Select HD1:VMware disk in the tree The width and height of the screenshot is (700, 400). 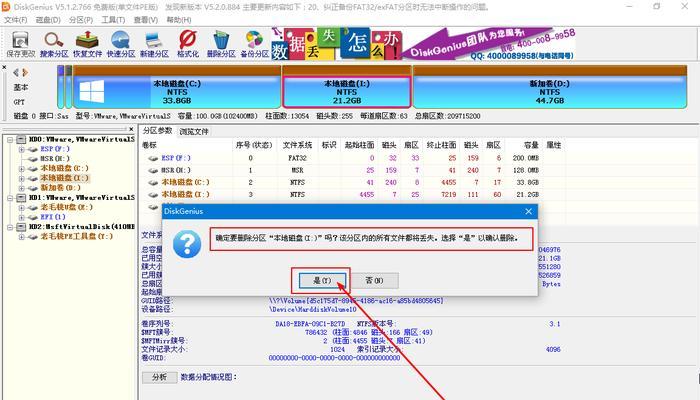pos(81,197)
